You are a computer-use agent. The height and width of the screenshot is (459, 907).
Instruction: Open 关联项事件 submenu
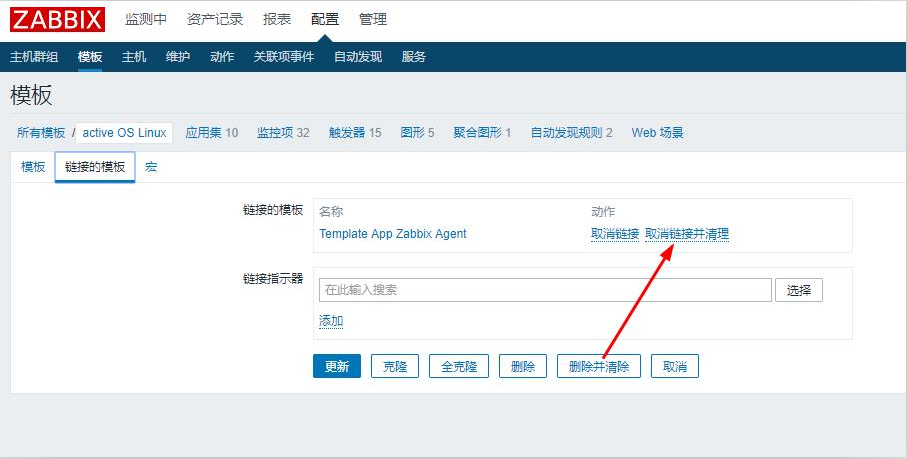(284, 57)
